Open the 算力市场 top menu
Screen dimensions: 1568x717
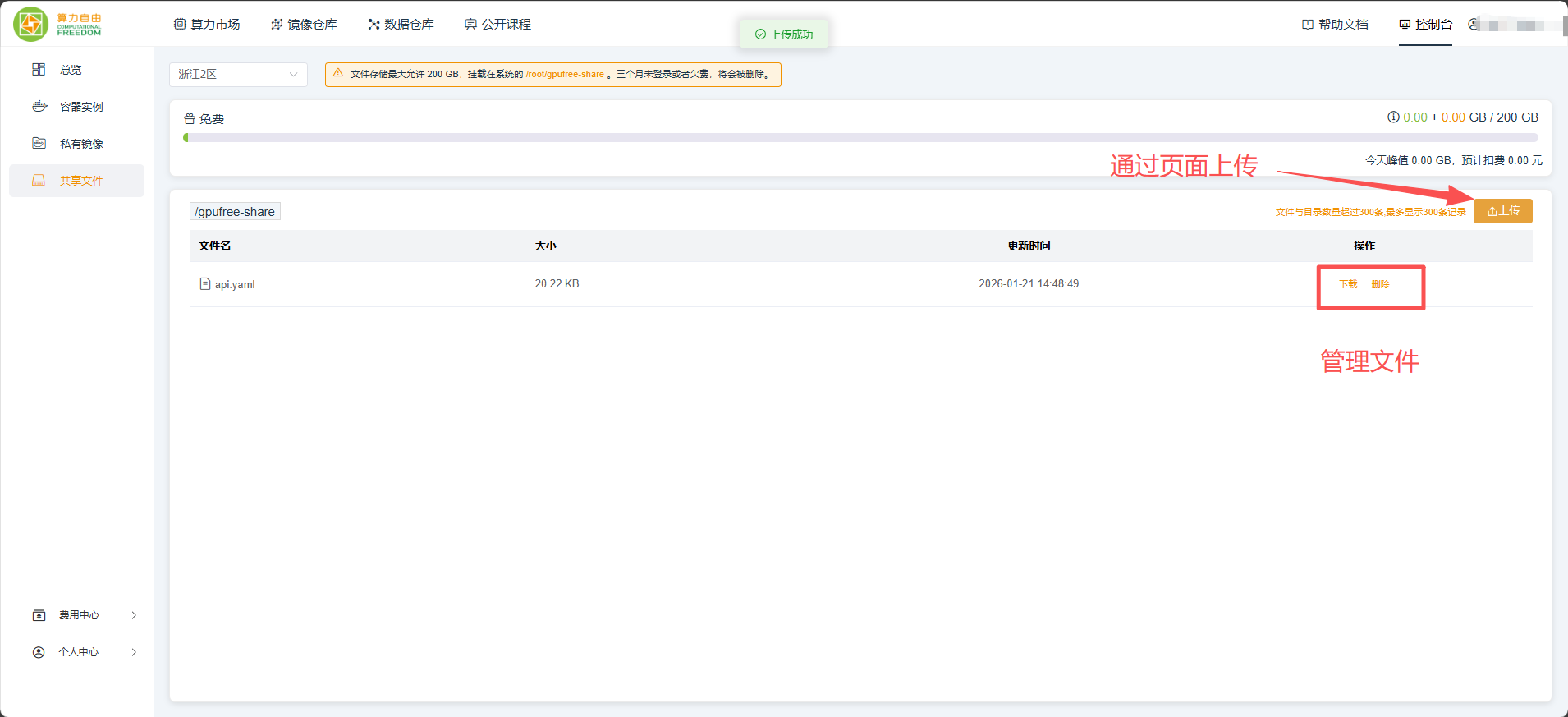tap(207, 25)
